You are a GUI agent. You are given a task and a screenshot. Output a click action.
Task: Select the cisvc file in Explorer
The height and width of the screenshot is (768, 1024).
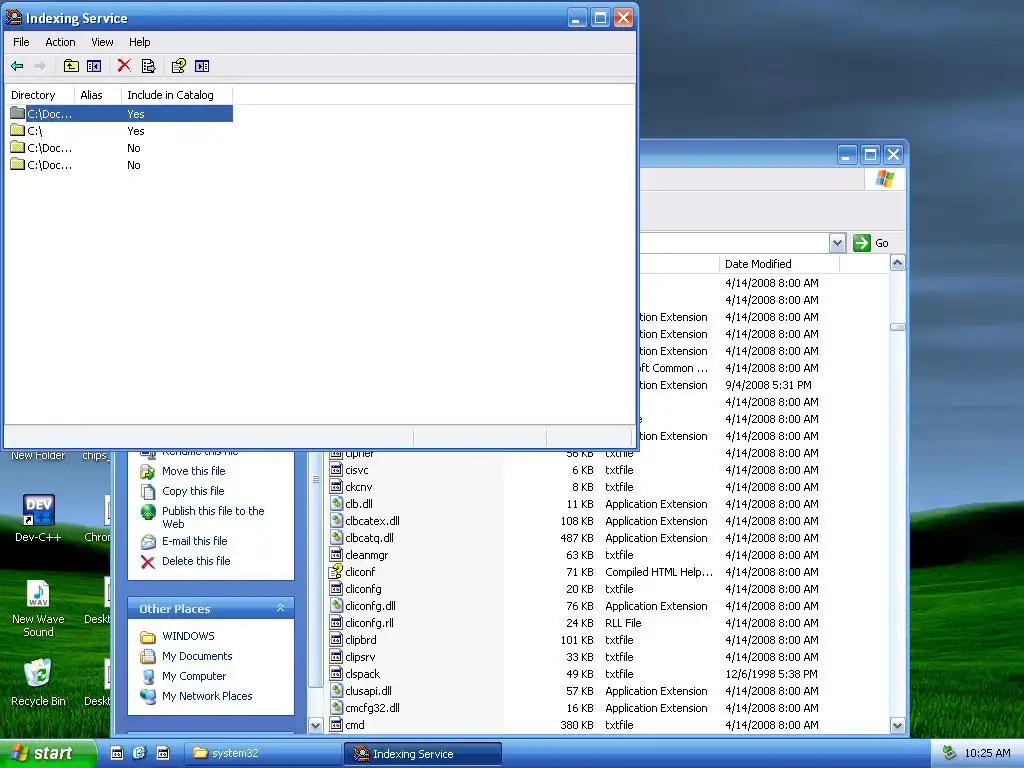(357, 470)
